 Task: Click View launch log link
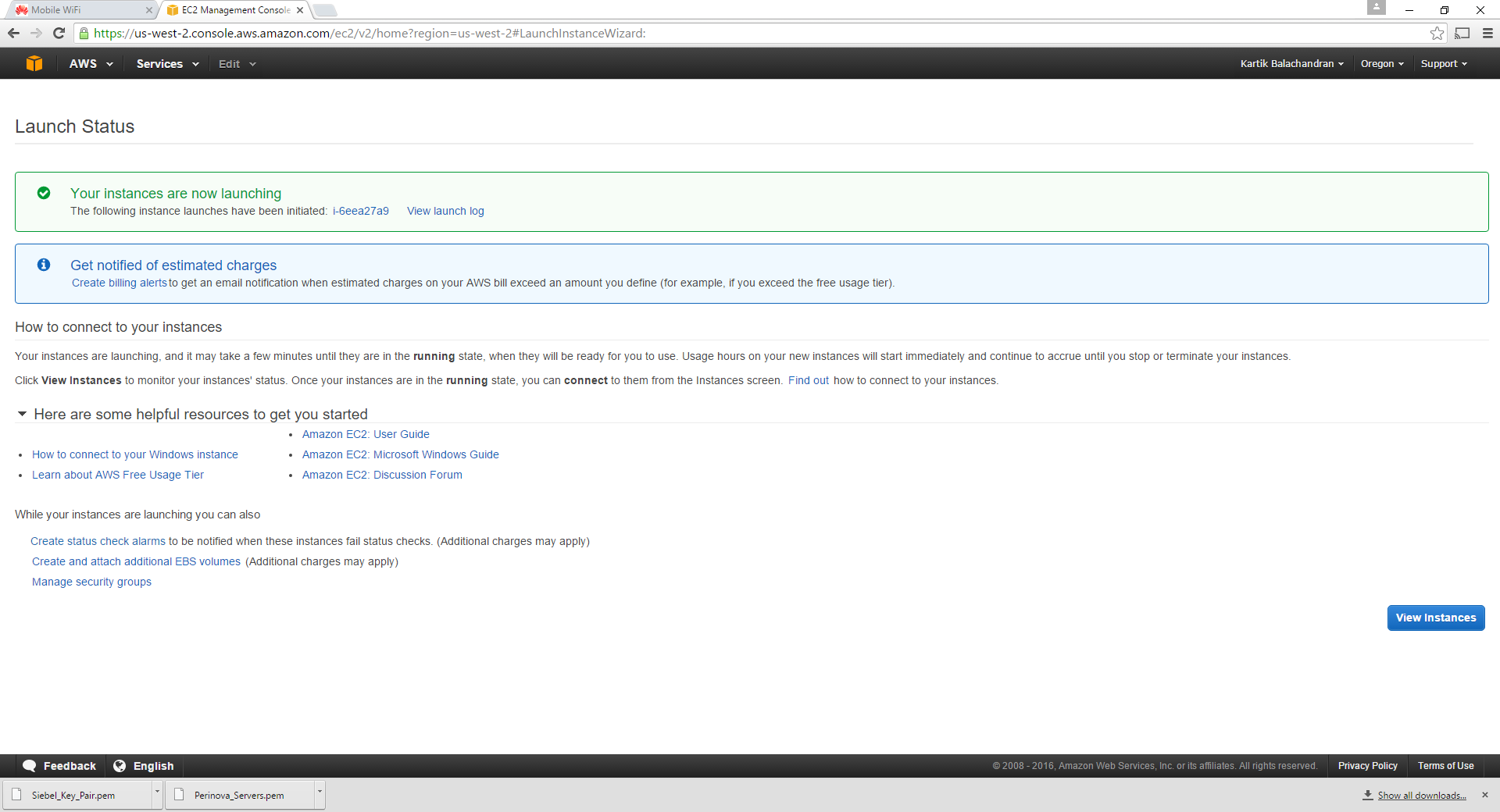(445, 211)
